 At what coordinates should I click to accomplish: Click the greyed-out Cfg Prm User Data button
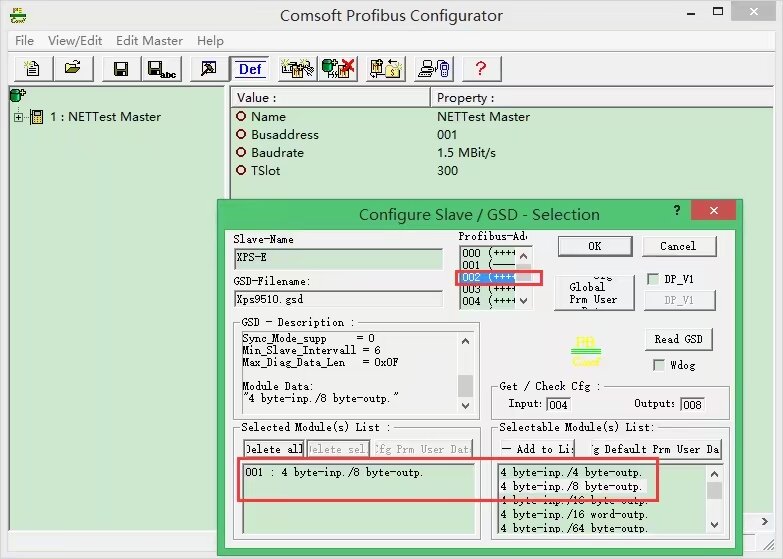coord(422,449)
